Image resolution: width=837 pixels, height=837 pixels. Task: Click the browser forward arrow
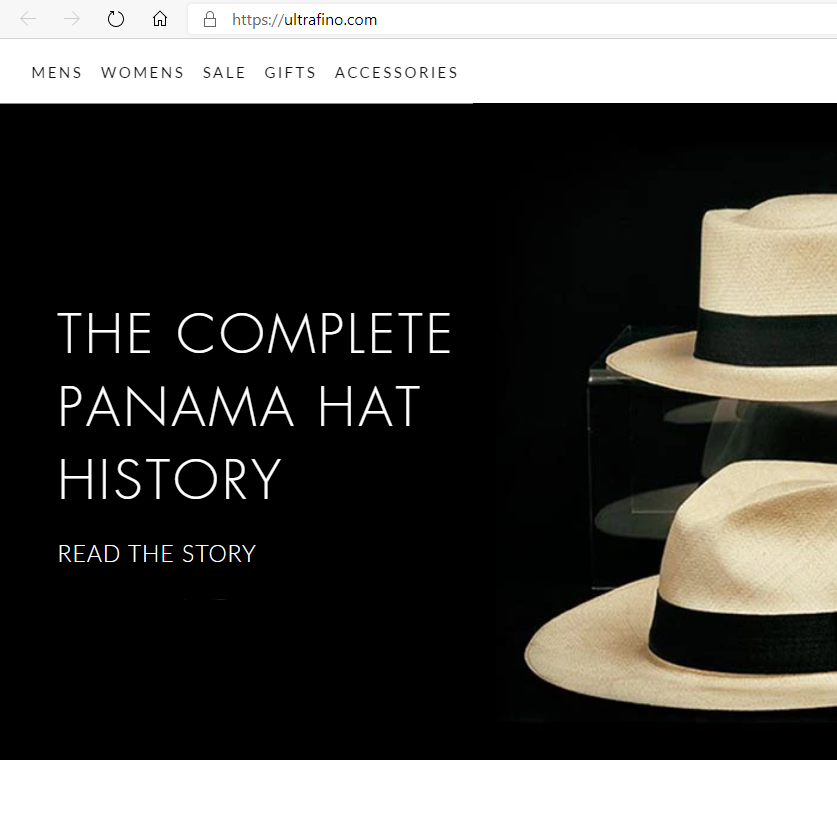(x=72, y=20)
